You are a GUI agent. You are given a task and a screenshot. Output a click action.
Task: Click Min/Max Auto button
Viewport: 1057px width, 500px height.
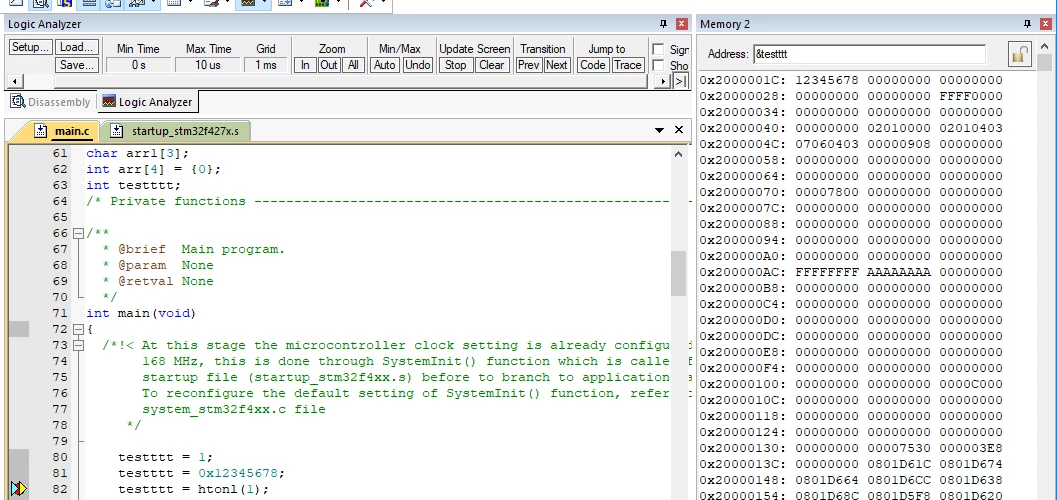click(385, 65)
